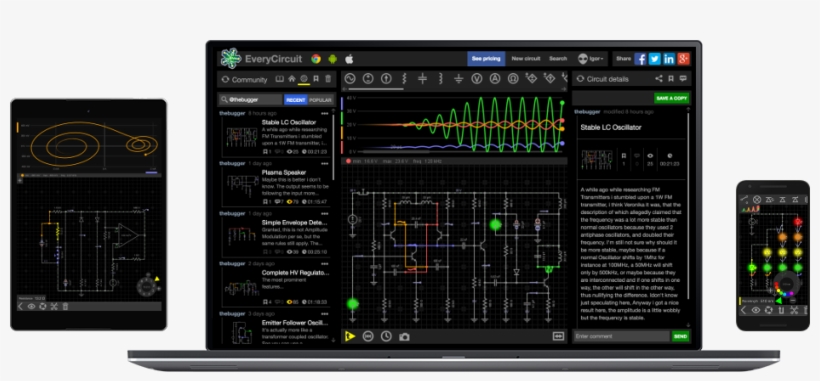
Task: Open the bookmarks tab in Community panel
Action: pos(316,79)
